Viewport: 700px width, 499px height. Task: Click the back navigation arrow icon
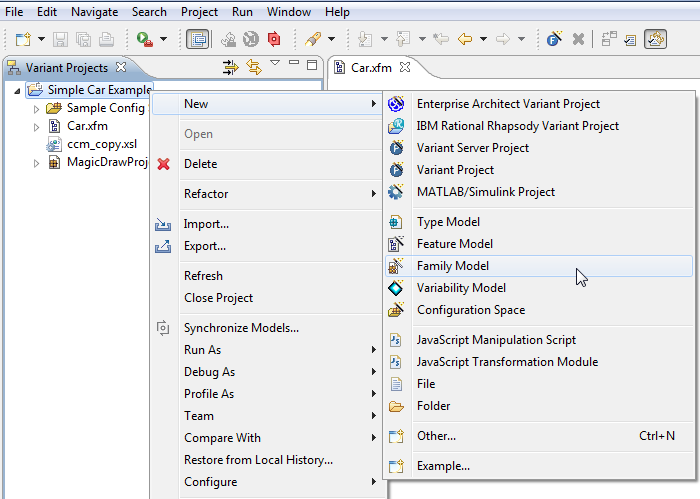pyautogui.click(x=465, y=39)
